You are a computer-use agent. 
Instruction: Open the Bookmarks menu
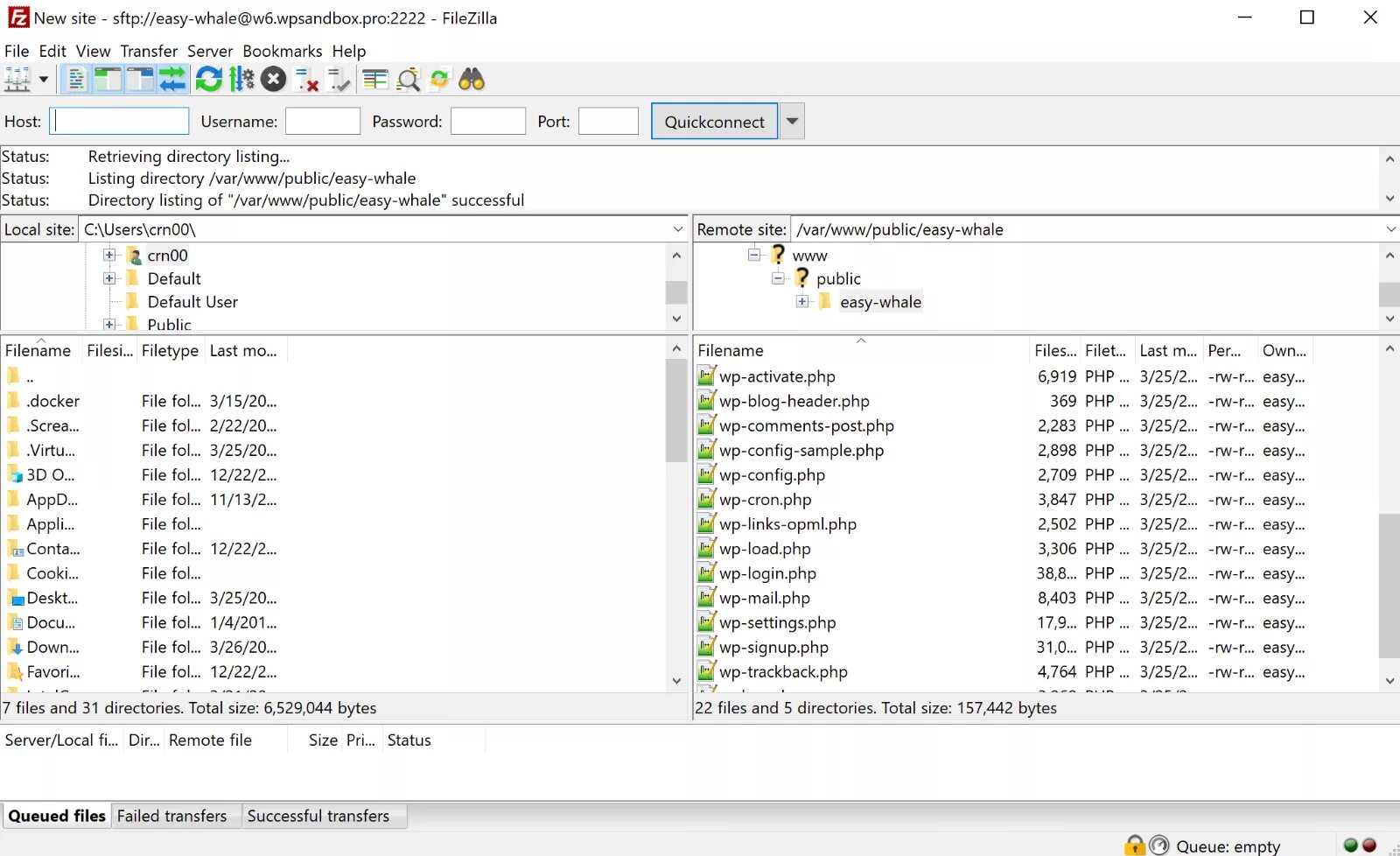282,51
